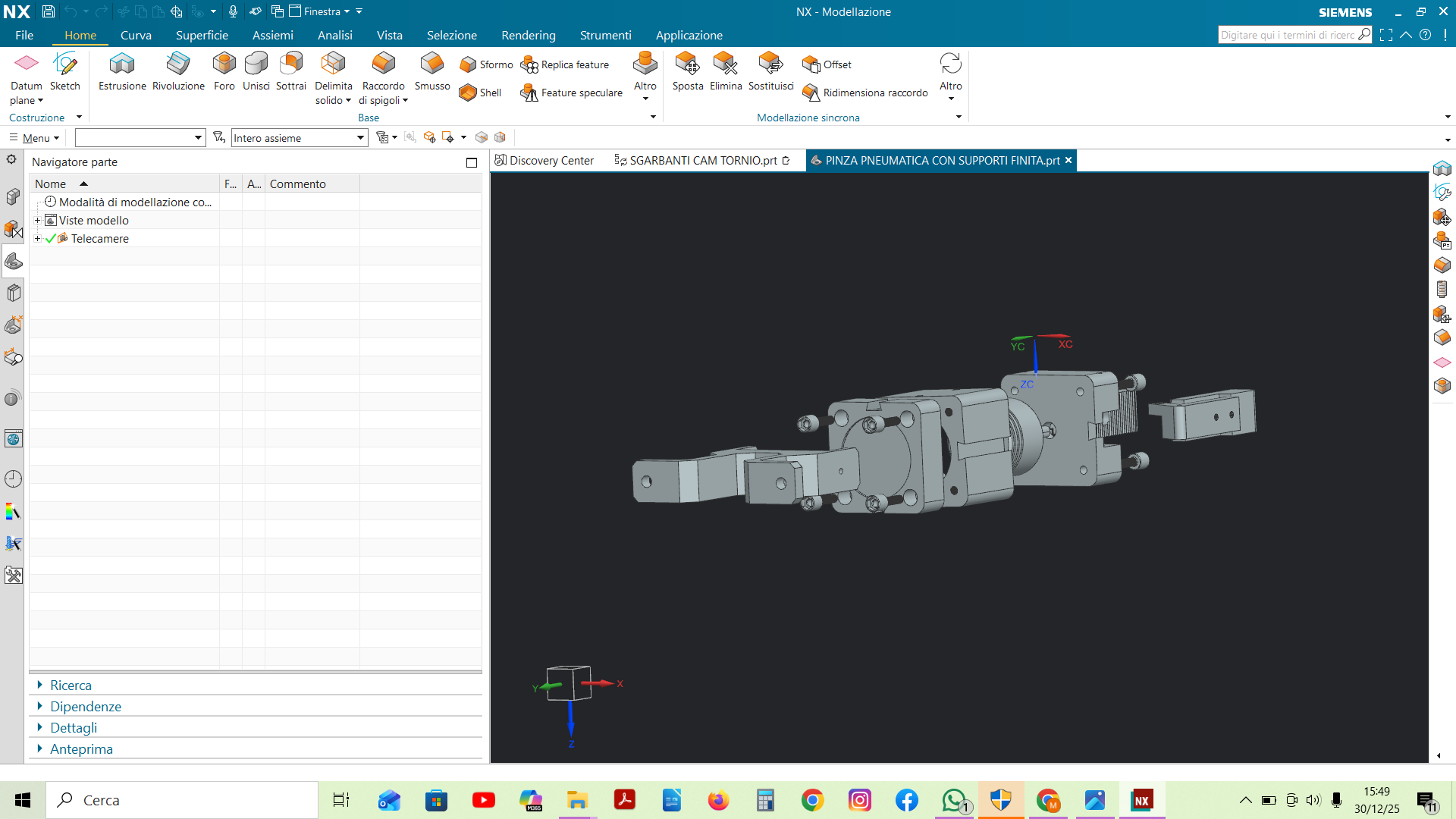The image size is (1456, 819).
Task: Open the Intero assieme scope dropdown
Action: click(361, 138)
